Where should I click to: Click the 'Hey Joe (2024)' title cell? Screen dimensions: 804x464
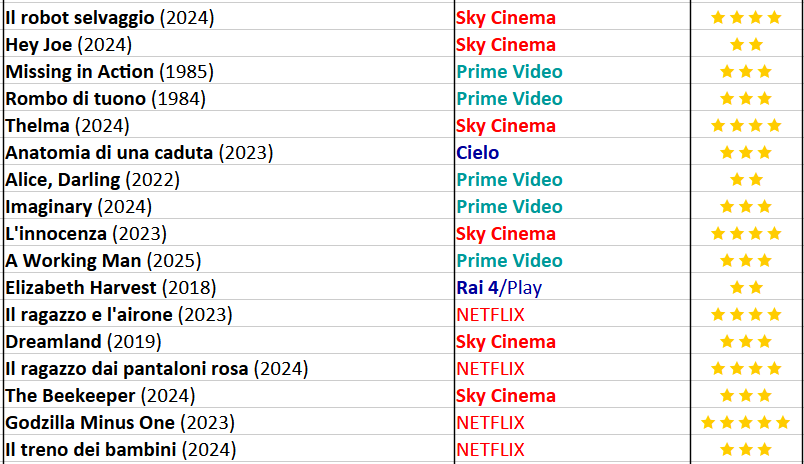(229, 44)
